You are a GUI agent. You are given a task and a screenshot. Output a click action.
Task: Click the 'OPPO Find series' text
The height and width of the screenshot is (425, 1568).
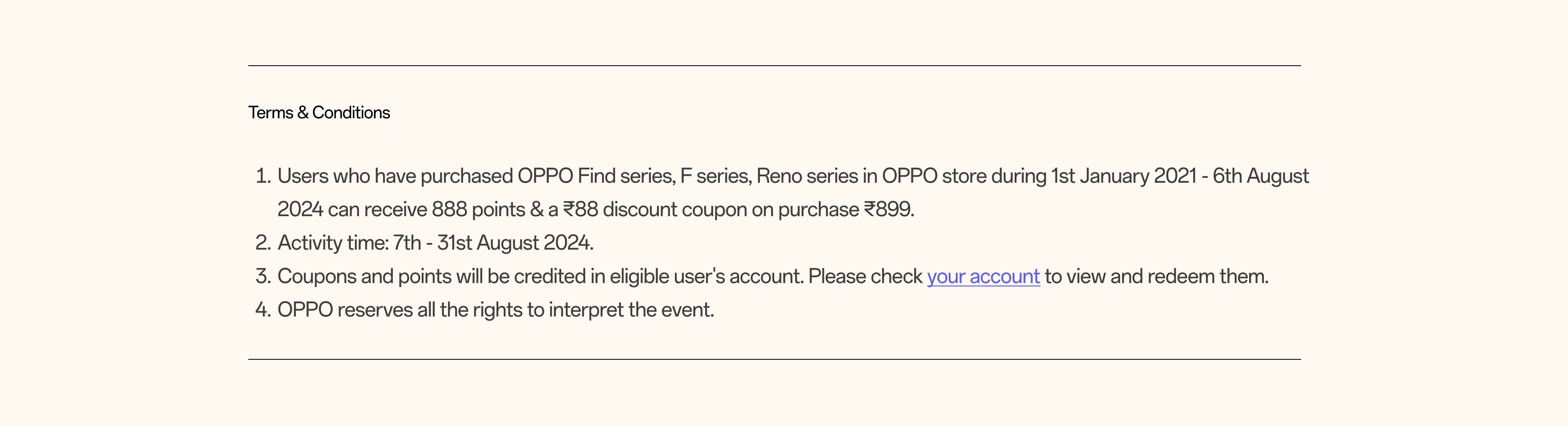pos(595,176)
